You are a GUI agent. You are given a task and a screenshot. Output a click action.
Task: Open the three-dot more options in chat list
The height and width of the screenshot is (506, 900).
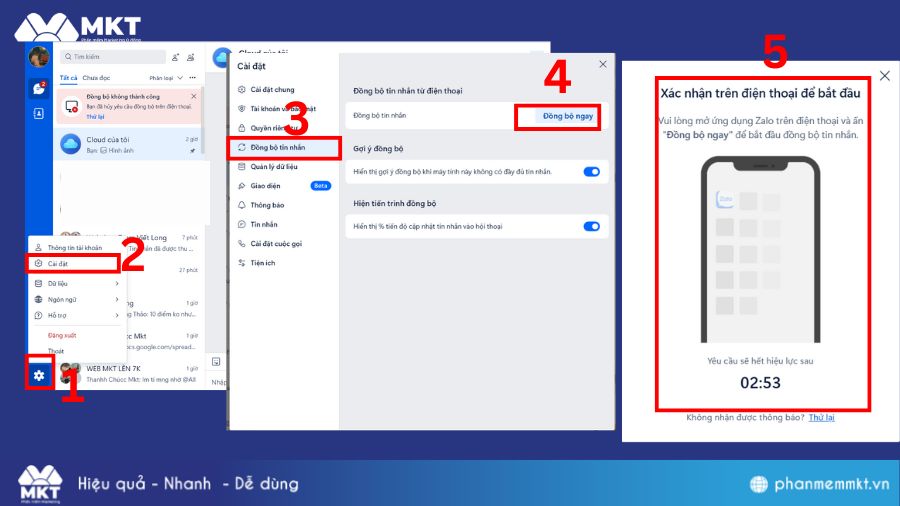[x=193, y=77]
